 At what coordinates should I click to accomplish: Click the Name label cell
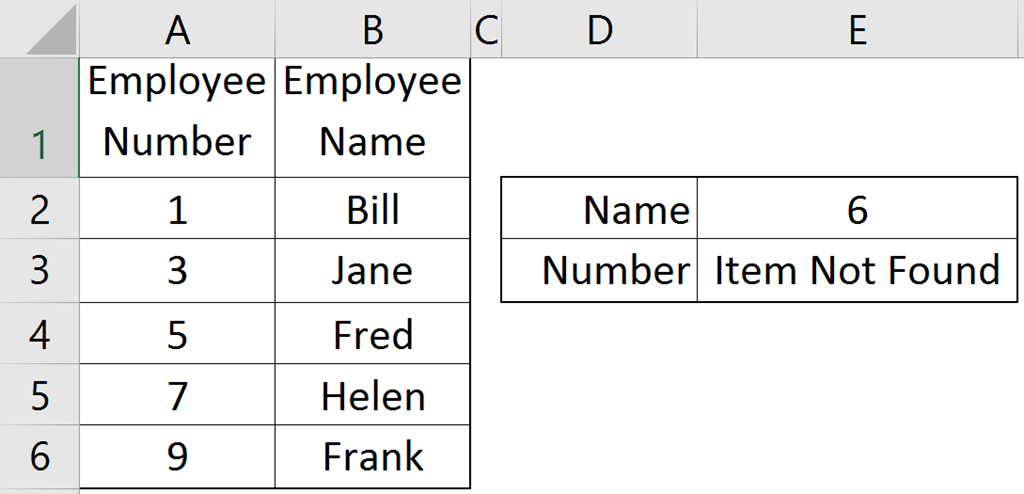tap(598, 209)
